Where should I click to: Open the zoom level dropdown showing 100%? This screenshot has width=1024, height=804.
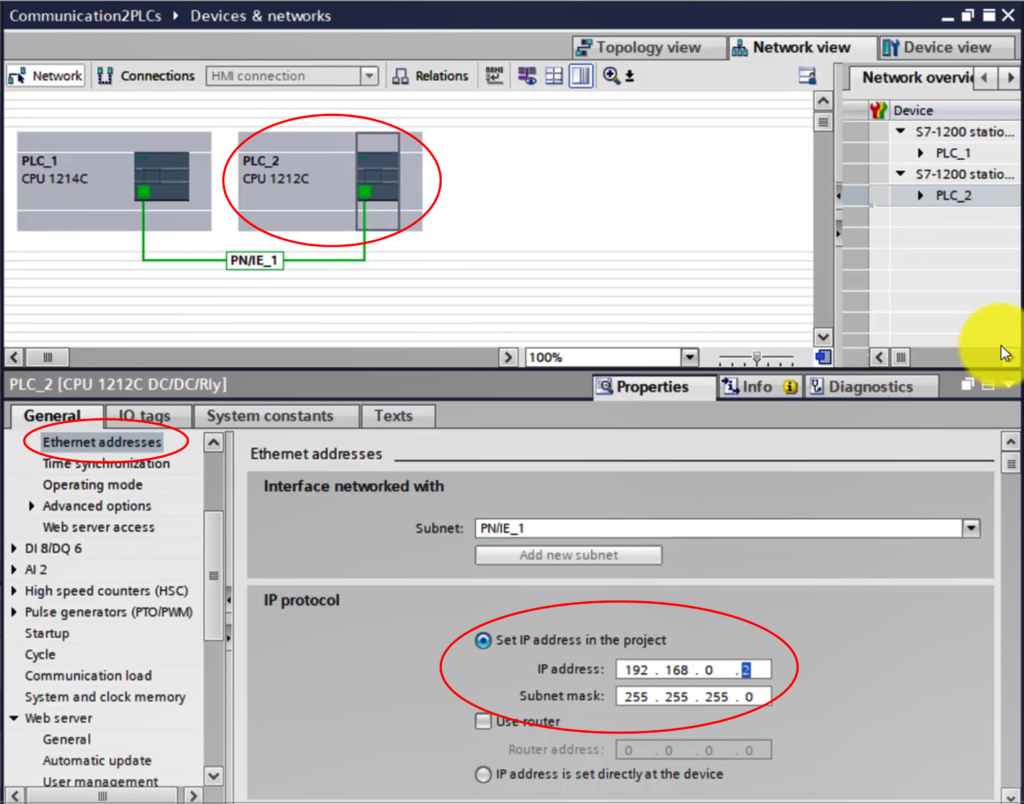point(689,357)
